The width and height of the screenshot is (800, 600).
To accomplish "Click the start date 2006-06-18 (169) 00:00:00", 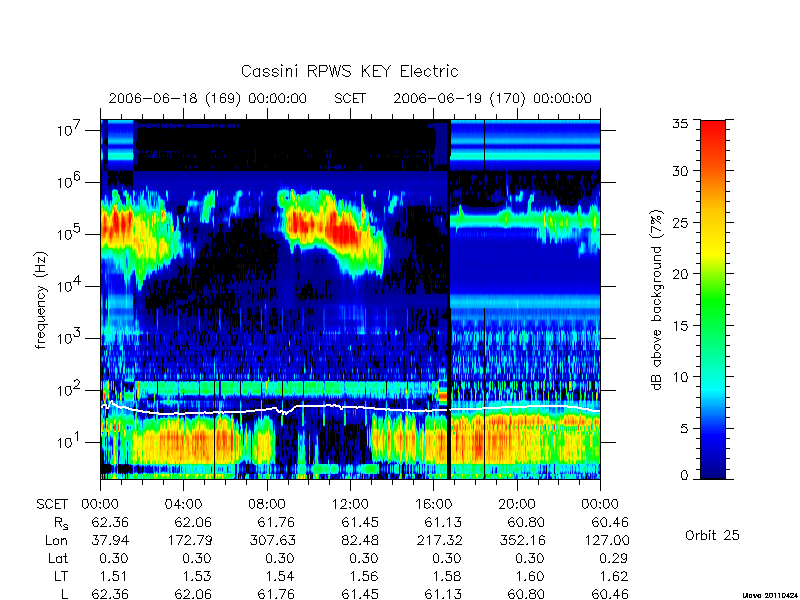I will [208, 98].
